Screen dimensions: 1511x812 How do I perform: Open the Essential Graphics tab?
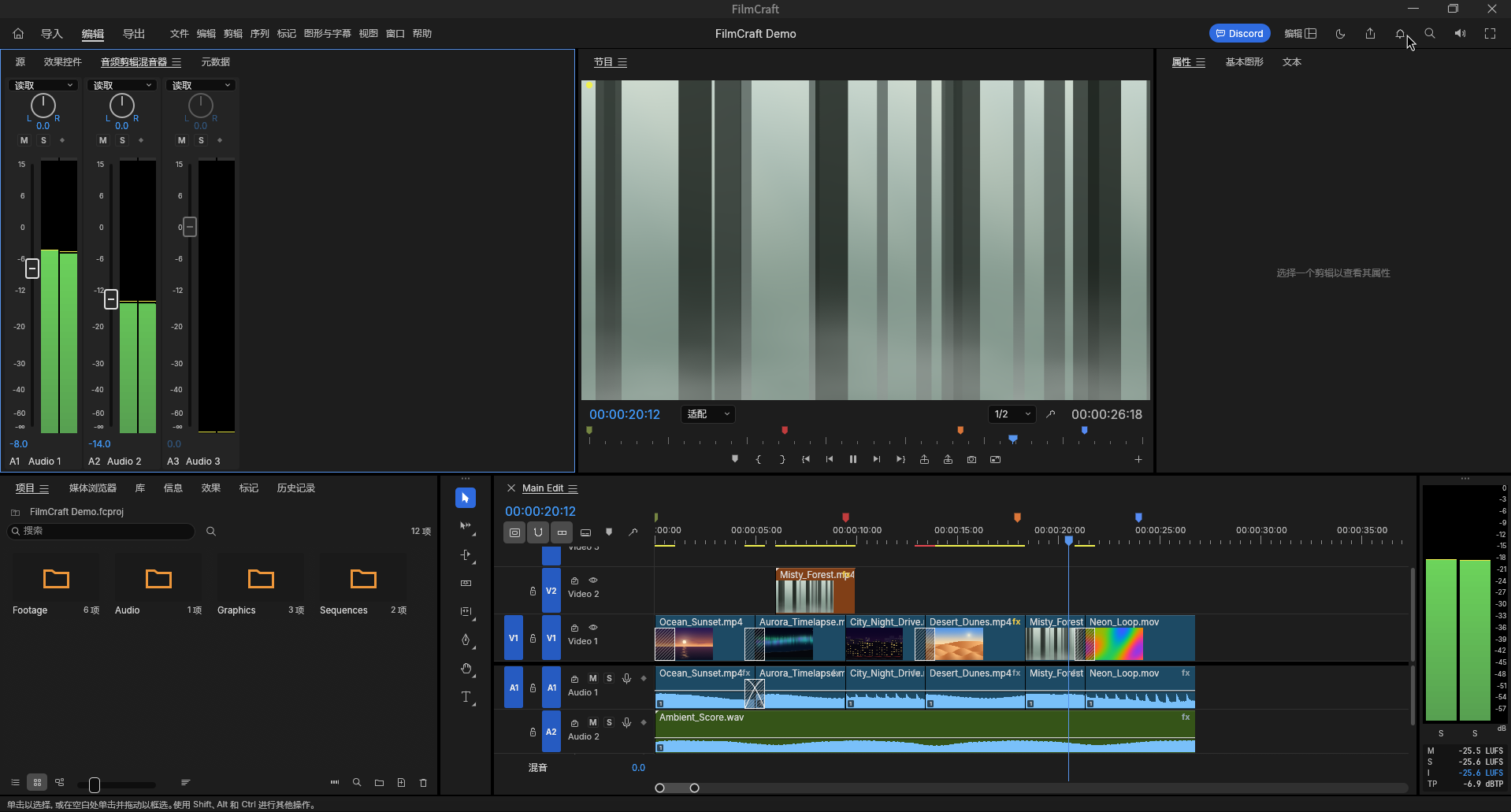(x=1244, y=62)
